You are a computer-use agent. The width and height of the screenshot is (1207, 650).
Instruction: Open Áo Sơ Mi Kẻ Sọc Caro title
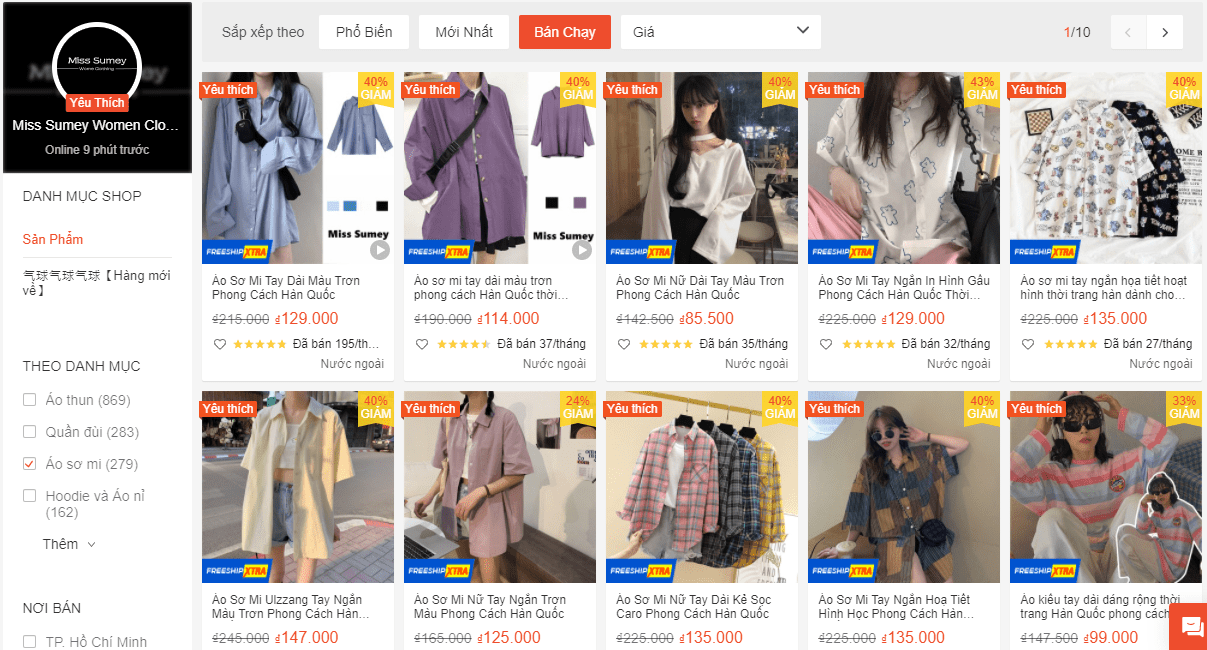point(694,607)
